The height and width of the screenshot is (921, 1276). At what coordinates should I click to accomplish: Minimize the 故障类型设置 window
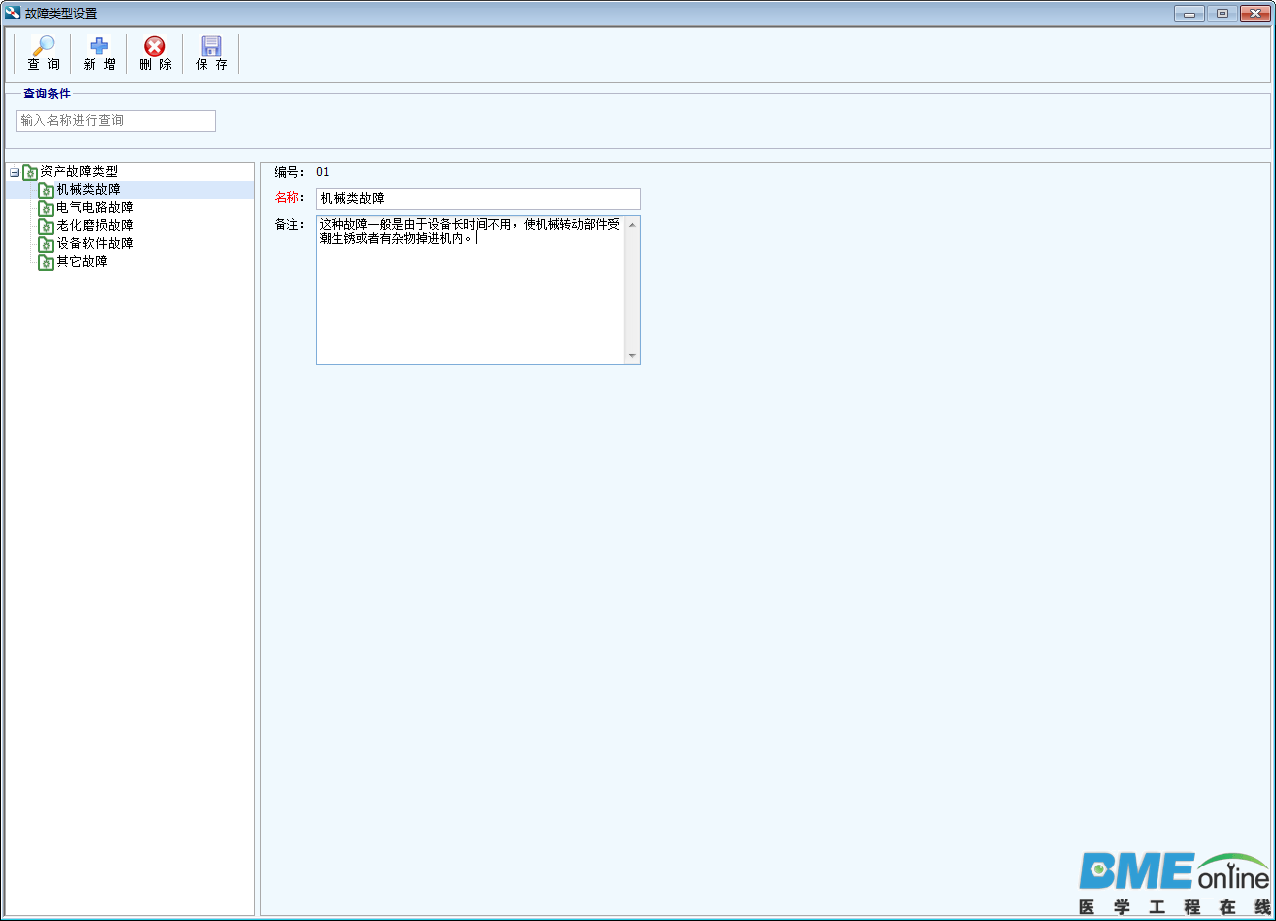point(1190,14)
